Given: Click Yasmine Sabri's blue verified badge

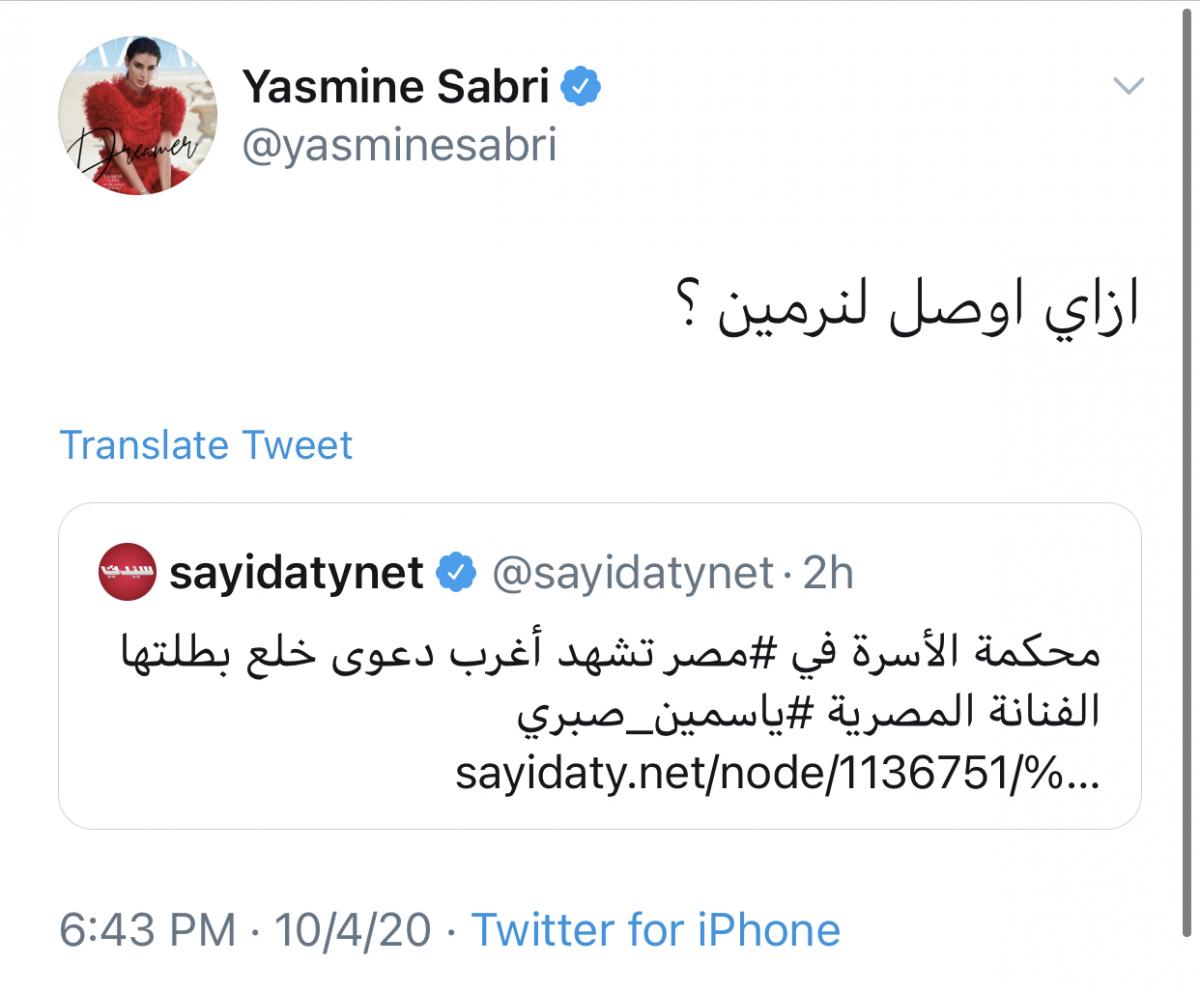Looking at the screenshot, I should click(x=580, y=86).
